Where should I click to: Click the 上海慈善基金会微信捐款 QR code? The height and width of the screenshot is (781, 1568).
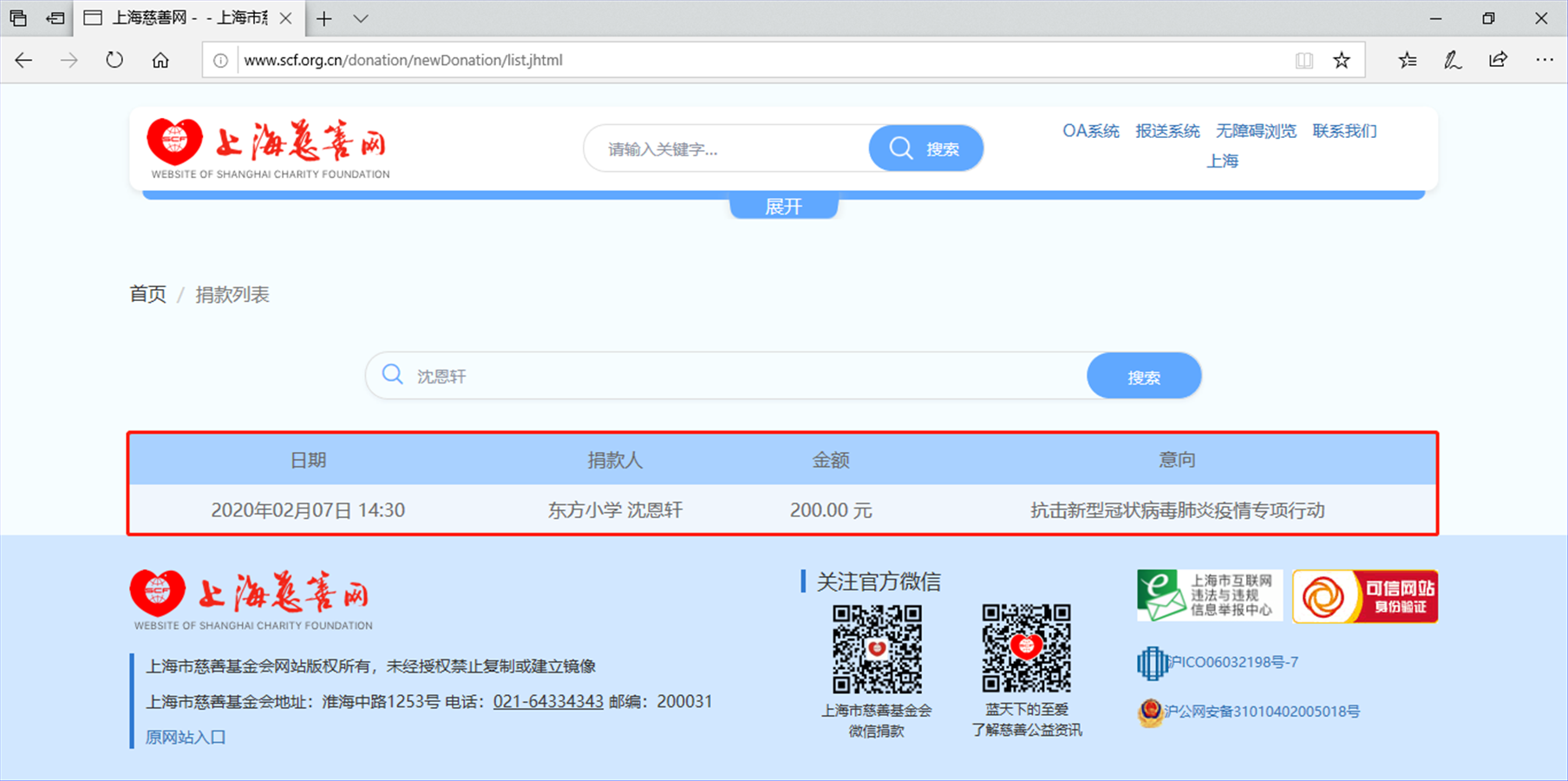point(877,649)
